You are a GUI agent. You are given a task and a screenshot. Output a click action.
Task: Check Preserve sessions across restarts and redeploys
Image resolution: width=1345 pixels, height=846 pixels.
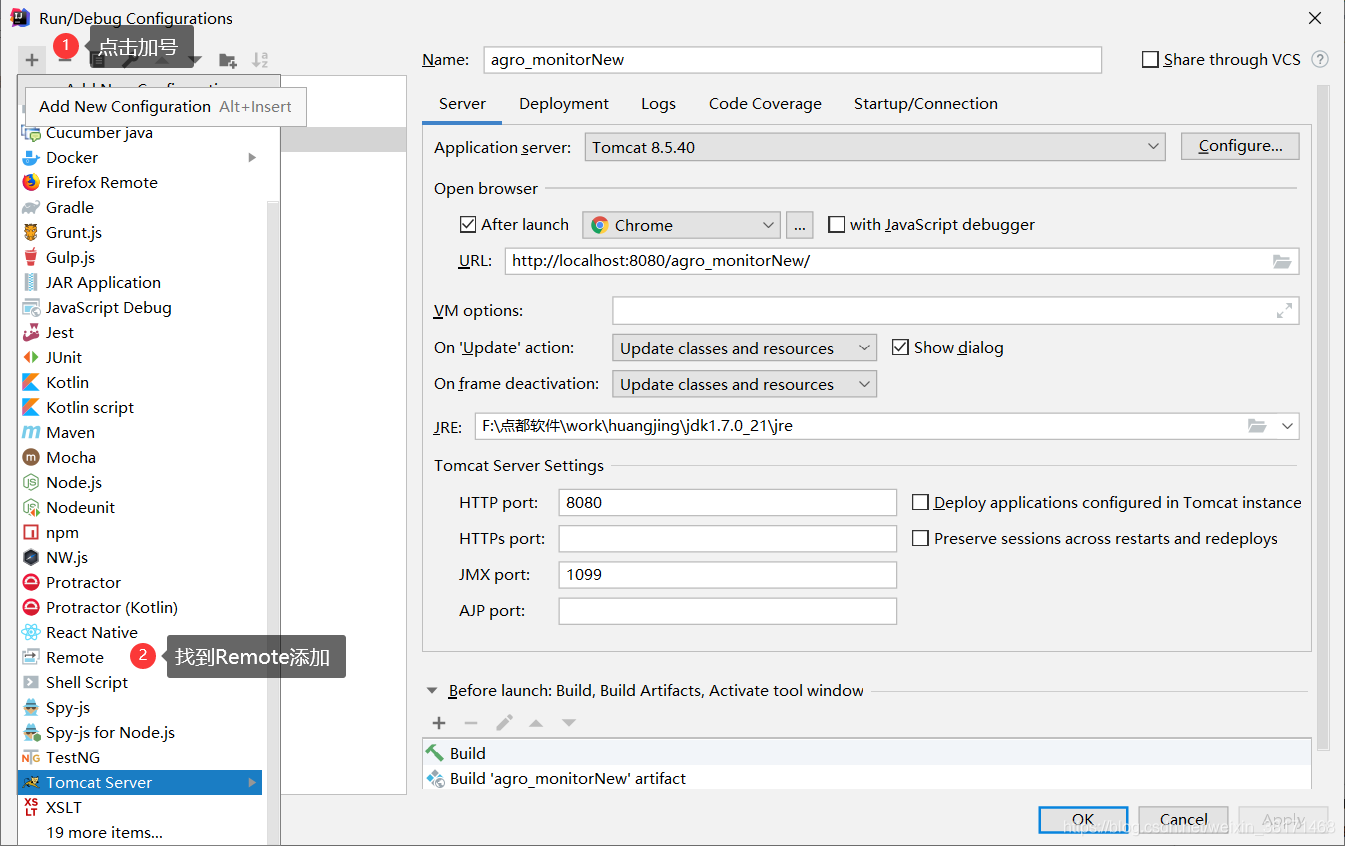click(920, 539)
